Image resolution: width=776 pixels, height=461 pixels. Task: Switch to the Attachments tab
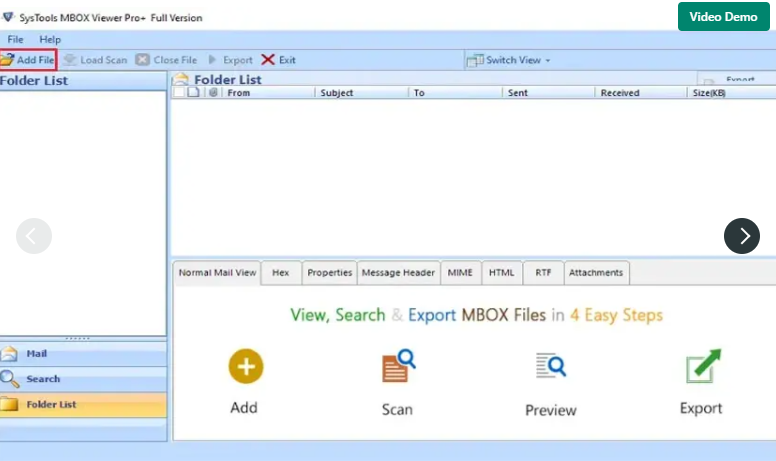click(596, 272)
